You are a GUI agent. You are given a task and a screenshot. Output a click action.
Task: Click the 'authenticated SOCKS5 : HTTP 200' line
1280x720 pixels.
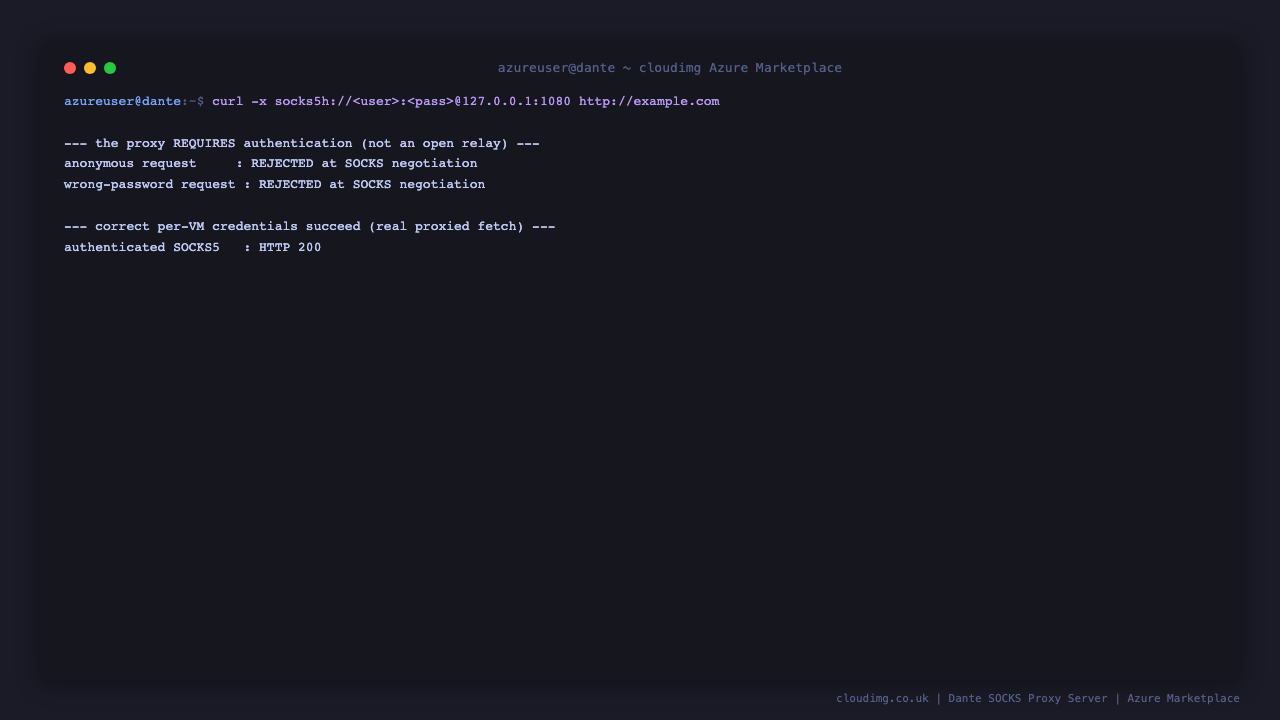click(193, 248)
